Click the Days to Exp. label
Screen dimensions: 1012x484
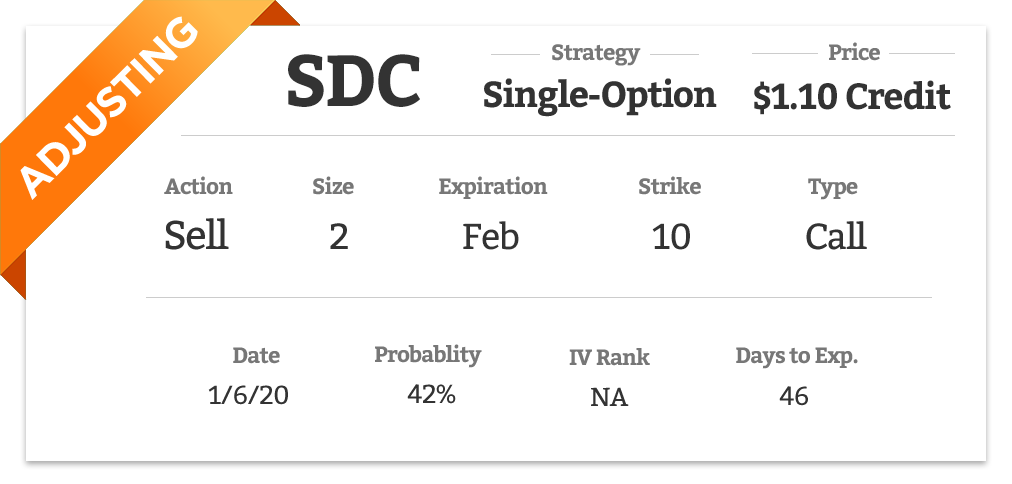pos(797,356)
